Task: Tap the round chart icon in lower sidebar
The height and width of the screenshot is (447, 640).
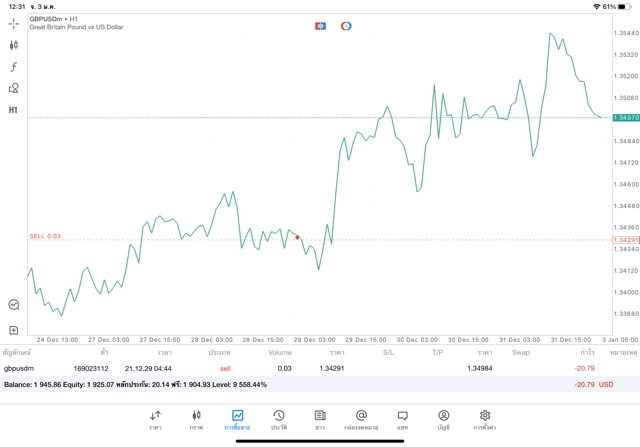Action: point(14,305)
